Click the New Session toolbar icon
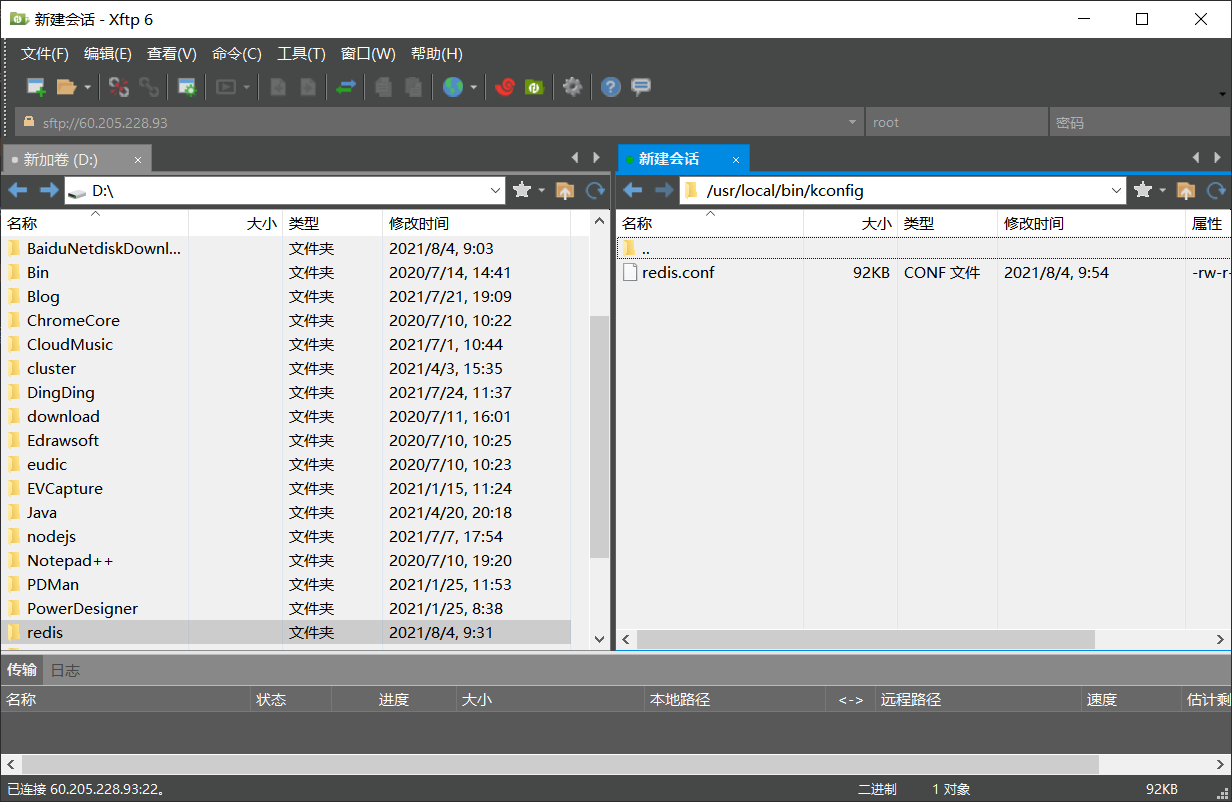 (x=36, y=87)
